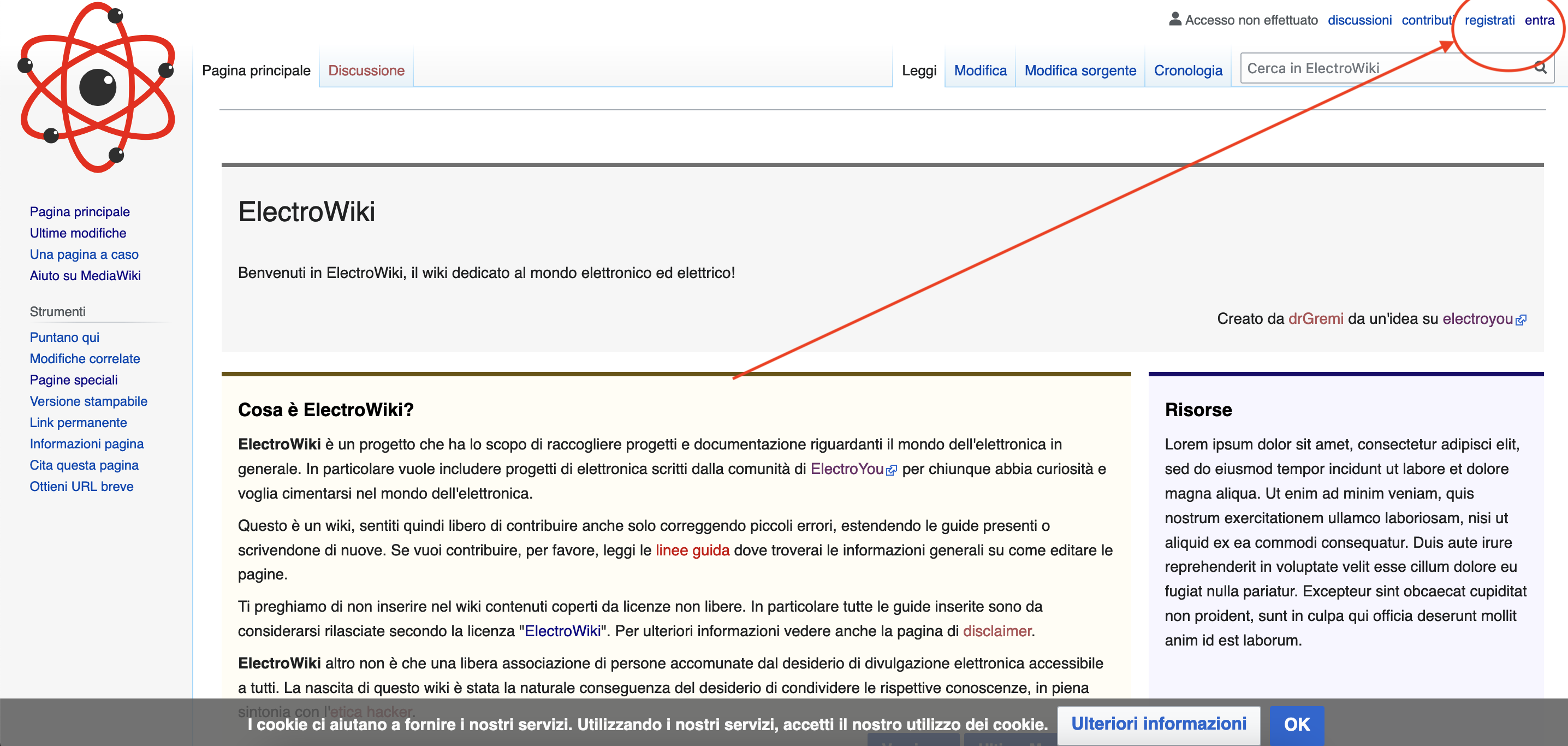Click the linee guida red link

coord(692,550)
